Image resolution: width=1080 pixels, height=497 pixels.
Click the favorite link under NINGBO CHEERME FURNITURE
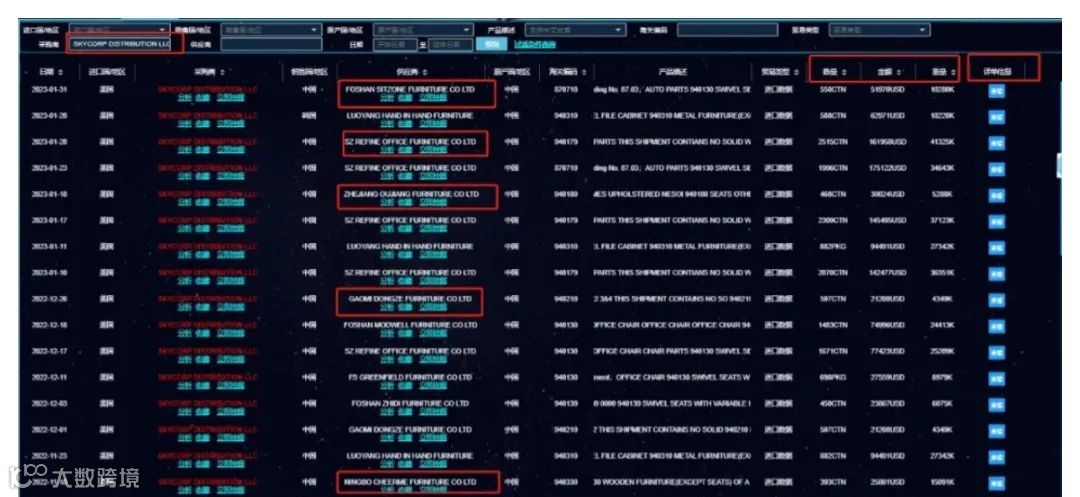pos(406,490)
